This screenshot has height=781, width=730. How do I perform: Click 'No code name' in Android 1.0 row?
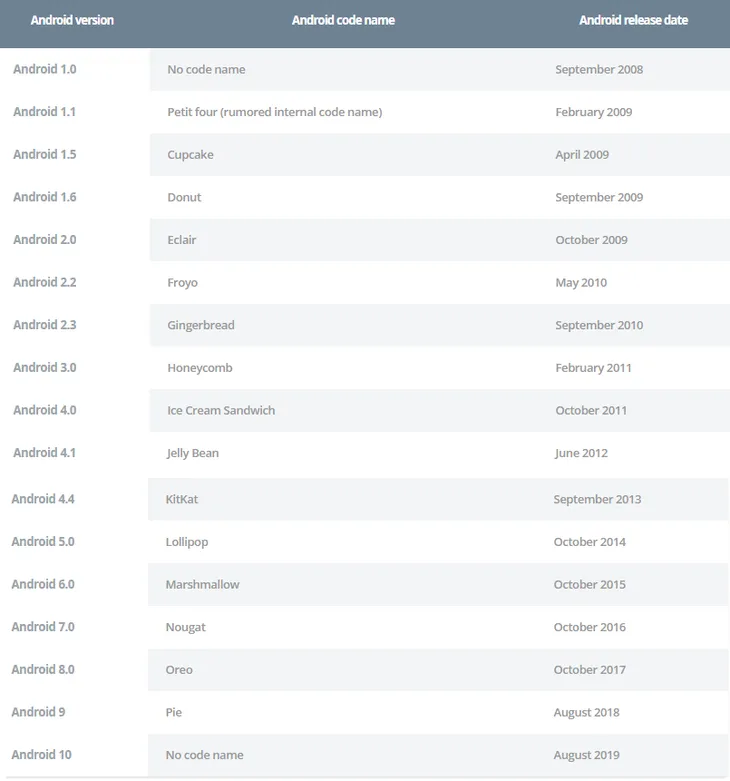pyautogui.click(x=206, y=69)
